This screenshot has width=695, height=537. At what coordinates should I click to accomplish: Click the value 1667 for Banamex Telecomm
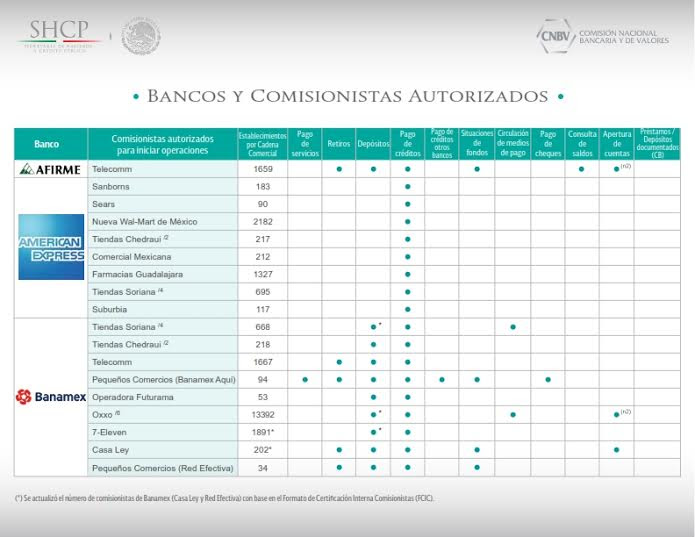(x=263, y=362)
